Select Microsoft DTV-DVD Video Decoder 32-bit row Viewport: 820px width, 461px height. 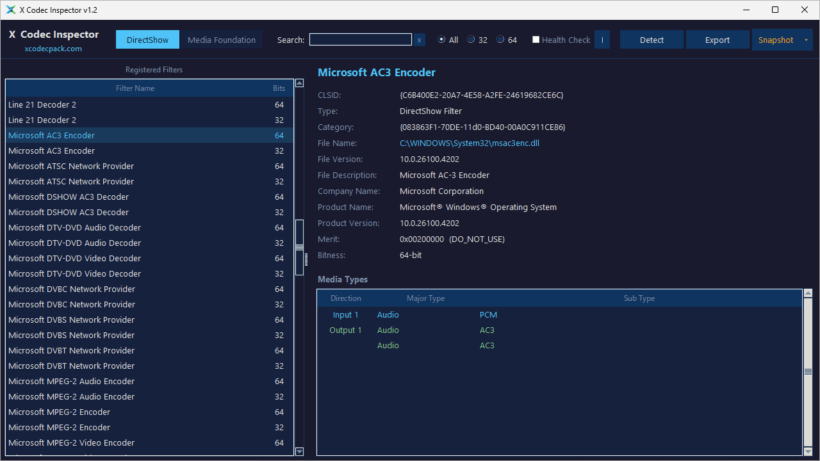coord(150,273)
